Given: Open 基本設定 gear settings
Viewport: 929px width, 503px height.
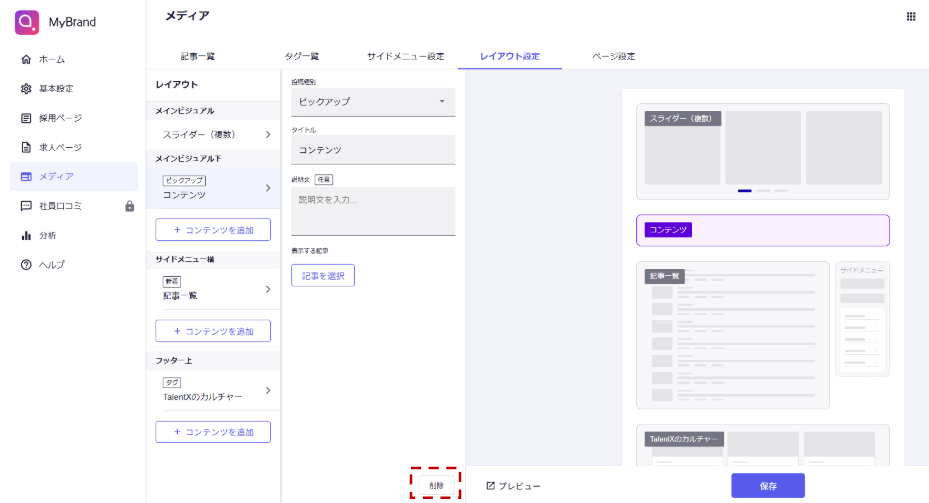Looking at the screenshot, I should (56, 89).
